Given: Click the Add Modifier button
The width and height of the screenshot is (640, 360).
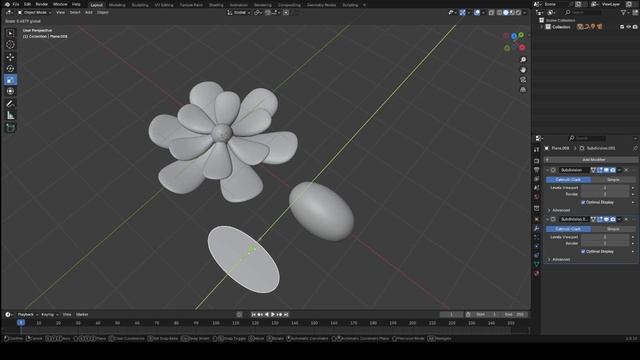Looking at the screenshot, I should point(591,160).
